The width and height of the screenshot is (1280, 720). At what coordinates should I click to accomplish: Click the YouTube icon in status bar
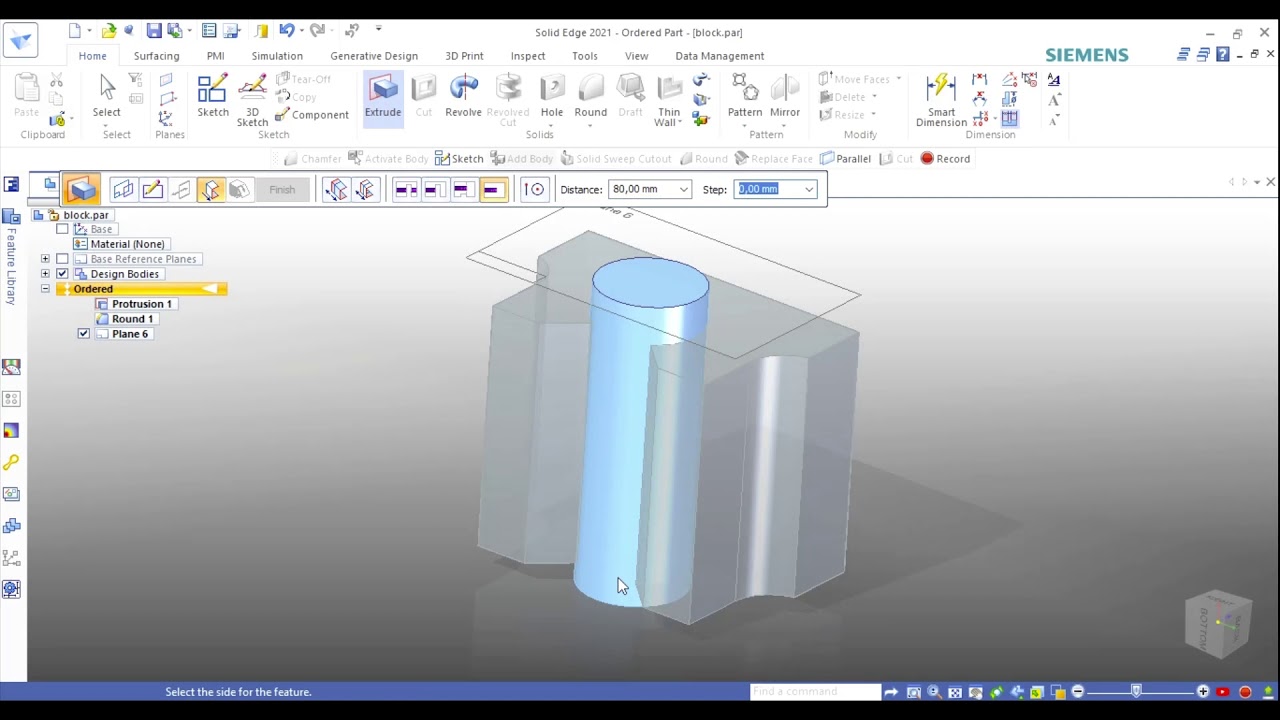click(x=1222, y=692)
